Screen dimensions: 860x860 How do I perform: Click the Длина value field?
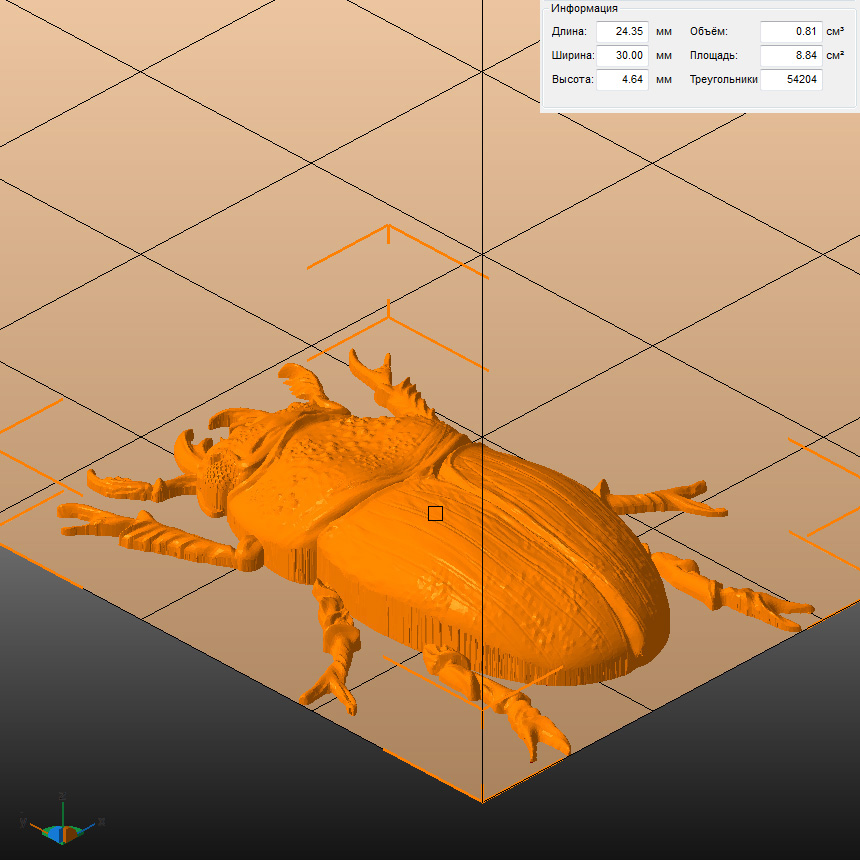tap(622, 32)
